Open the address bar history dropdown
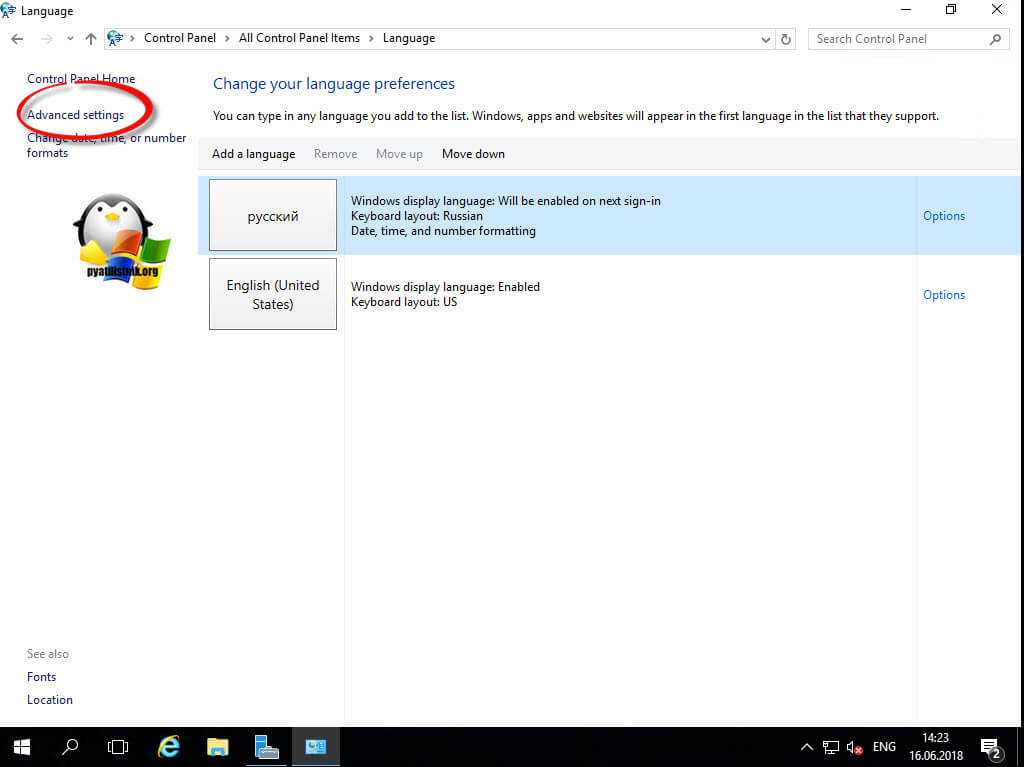The image size is (1024, 767). (766, 39)
